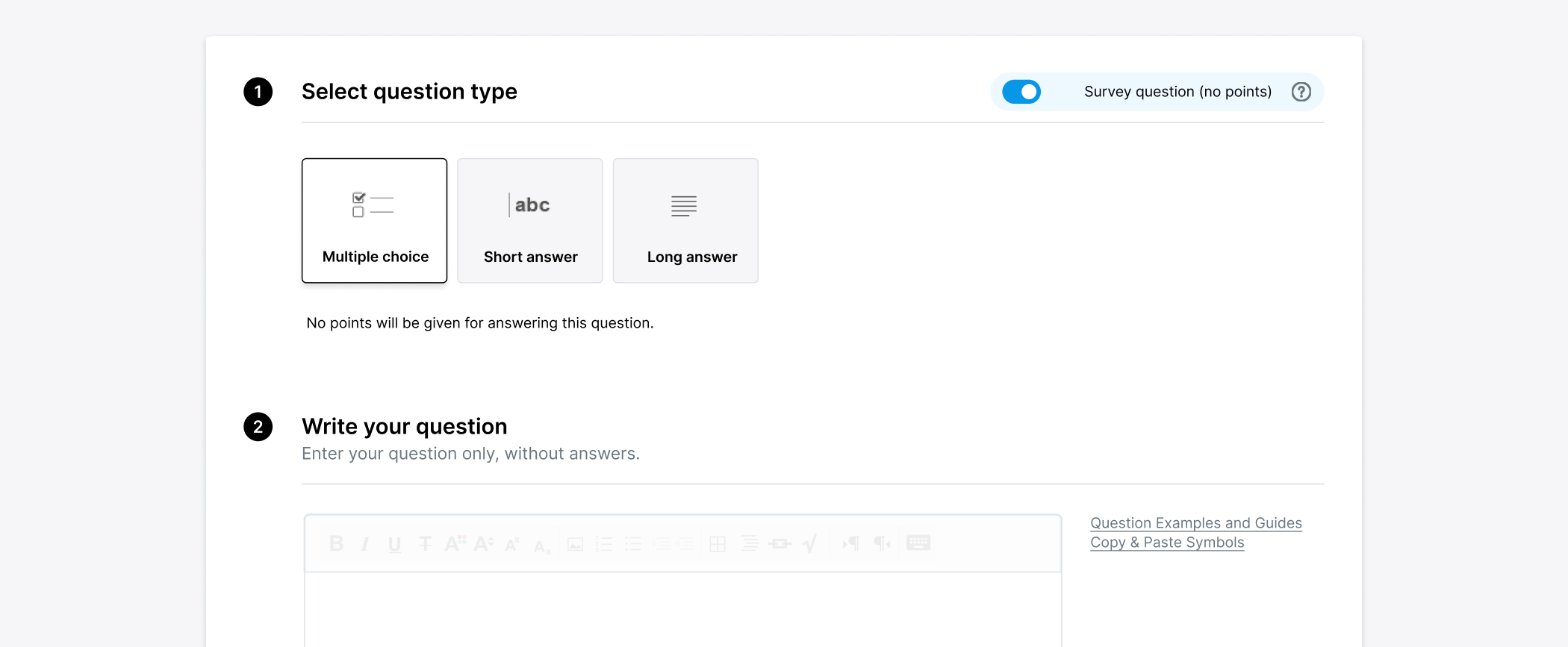
Task: Insert a table in the question editor
Action: [x=718, y=543]
